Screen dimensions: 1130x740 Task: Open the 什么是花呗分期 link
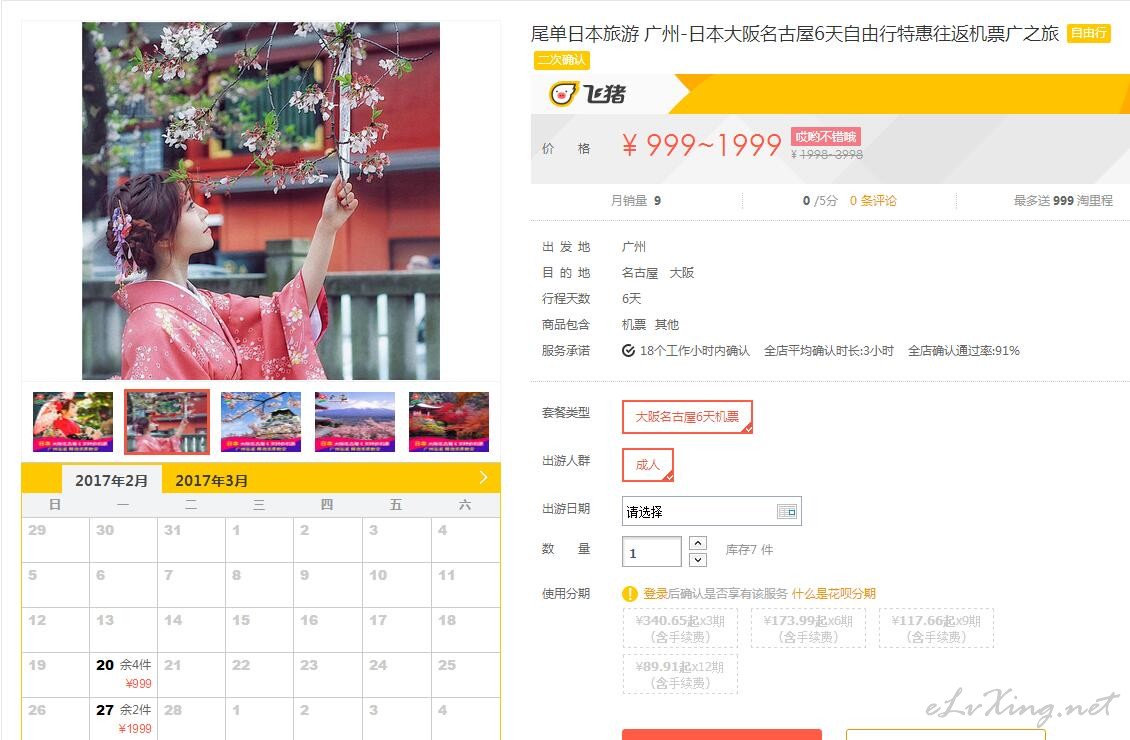(x=833, y=594)
